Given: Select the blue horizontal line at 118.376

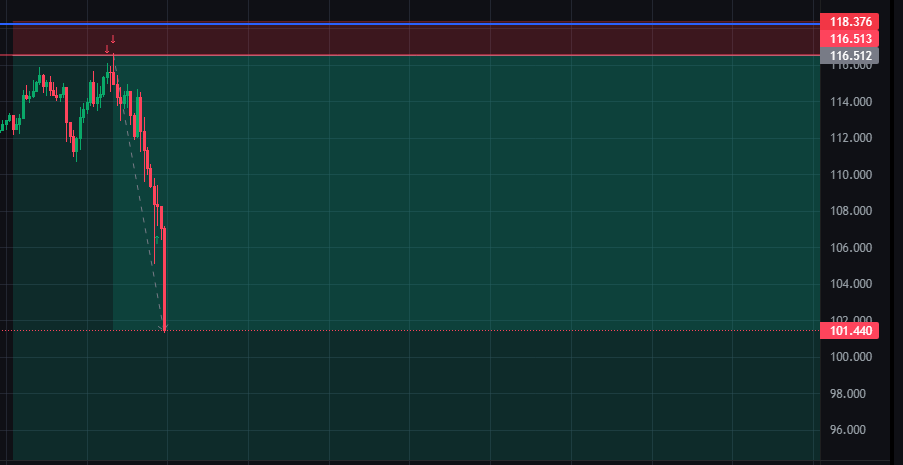Looking at the screenshot, I should (x=410, y=24).
